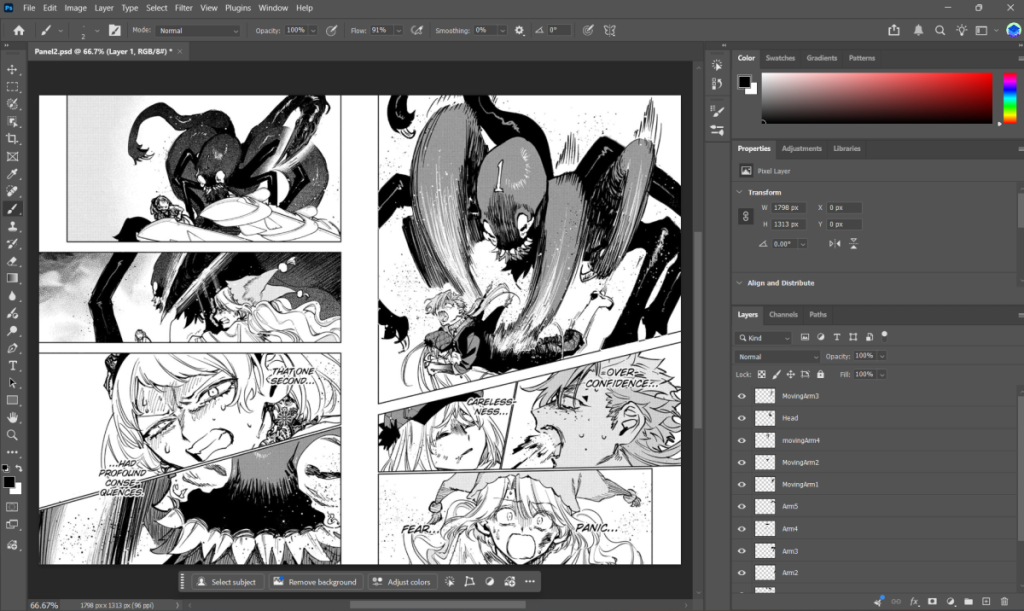Switch to the Adjustments tab
This screenshot has height=611, width=1024.
[x=801, y=148]
